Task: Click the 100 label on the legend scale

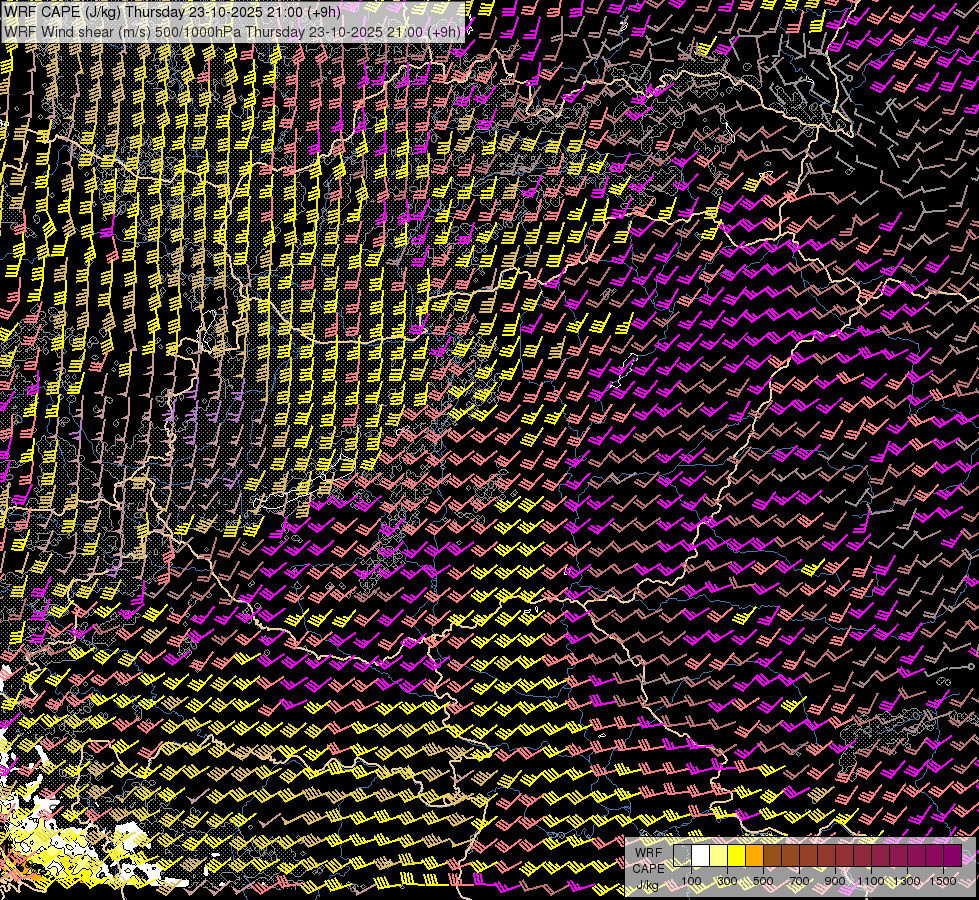Action: (691, 881)
